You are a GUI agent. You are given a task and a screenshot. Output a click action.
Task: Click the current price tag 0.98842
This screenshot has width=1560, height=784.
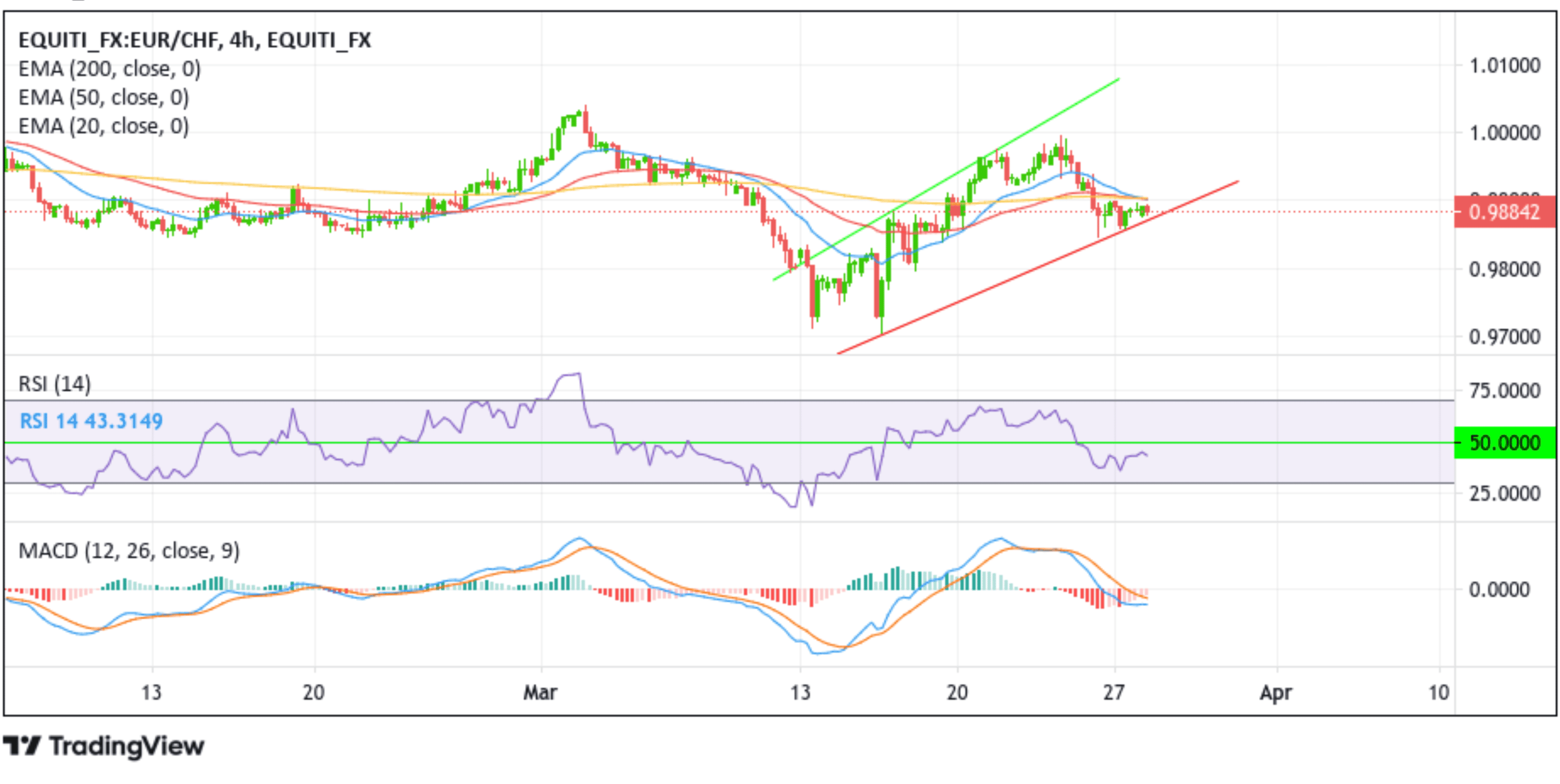(x=1504, y=212)
